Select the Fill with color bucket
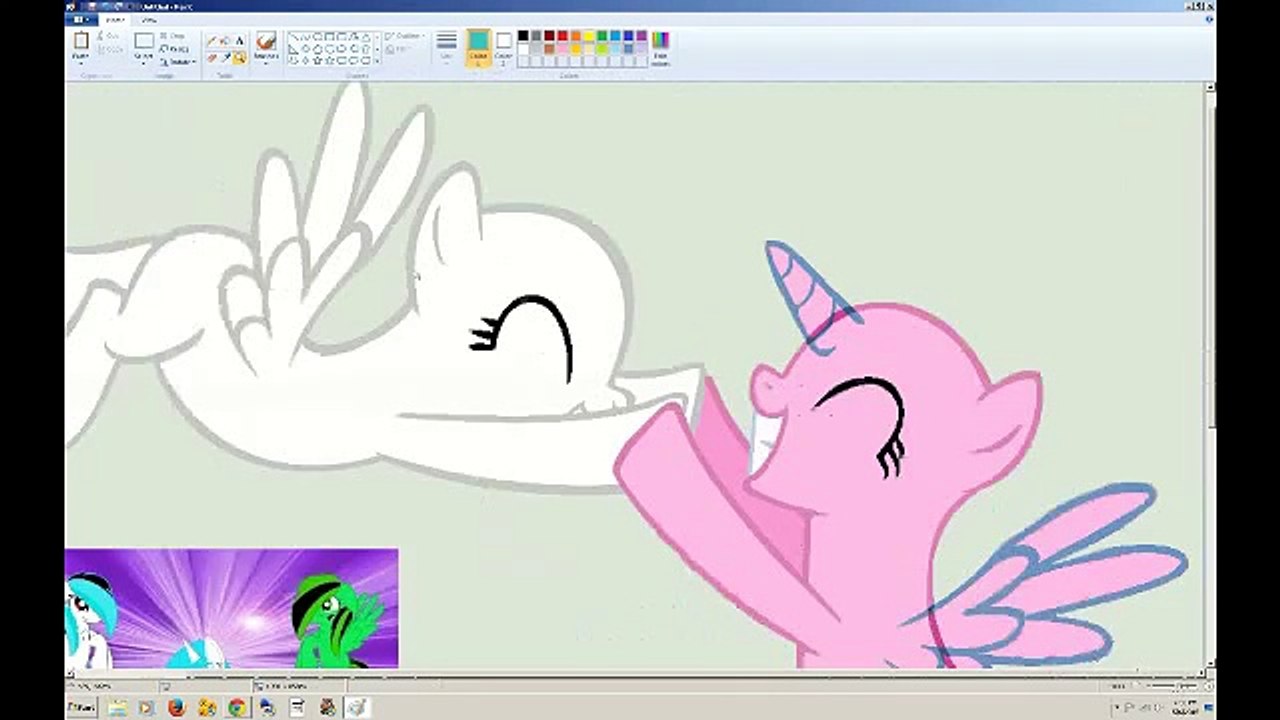The image size is (1280, 720). (x=226, y=41)
